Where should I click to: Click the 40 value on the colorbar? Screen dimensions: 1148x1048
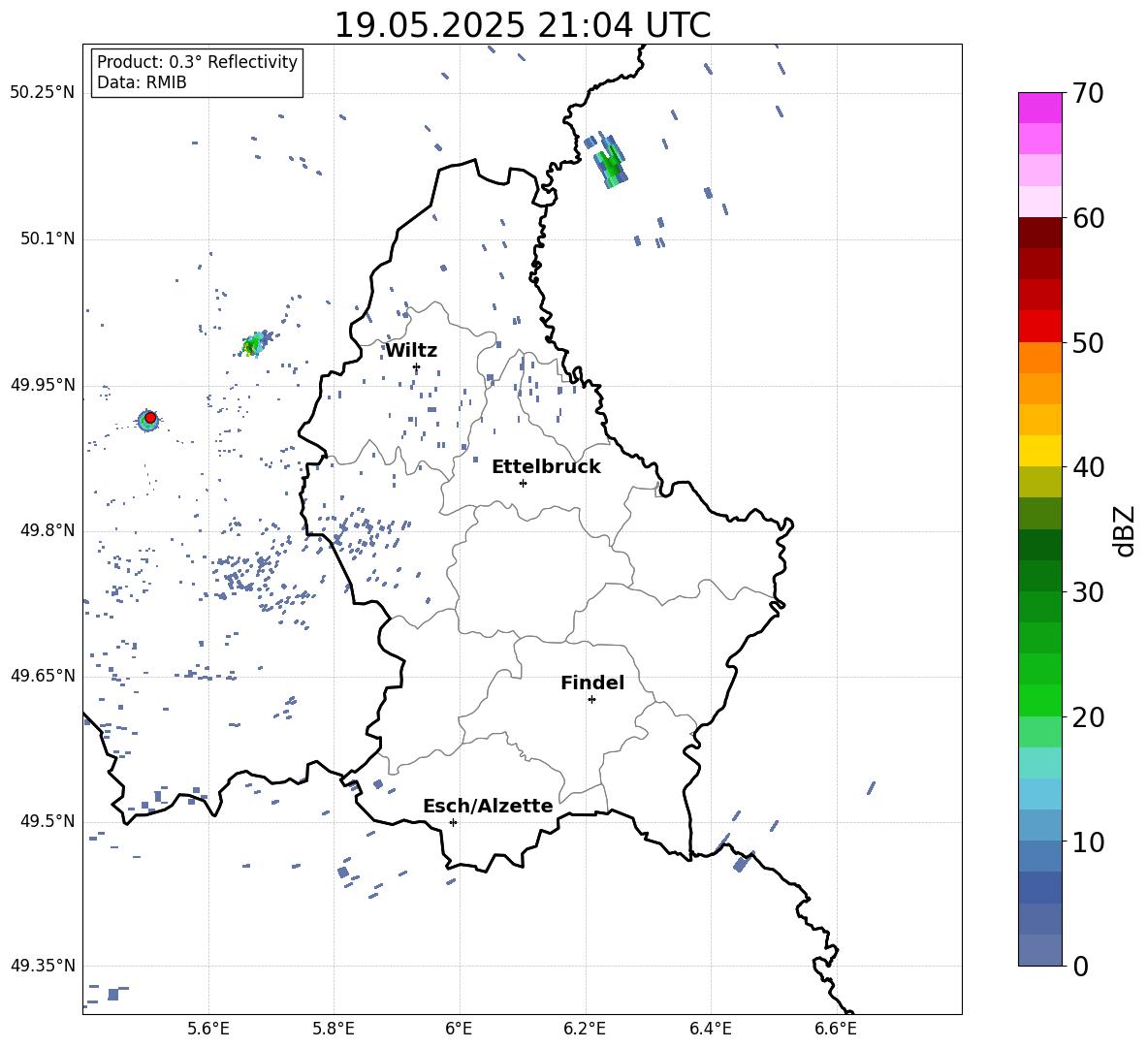click(x=1087, y=467)
